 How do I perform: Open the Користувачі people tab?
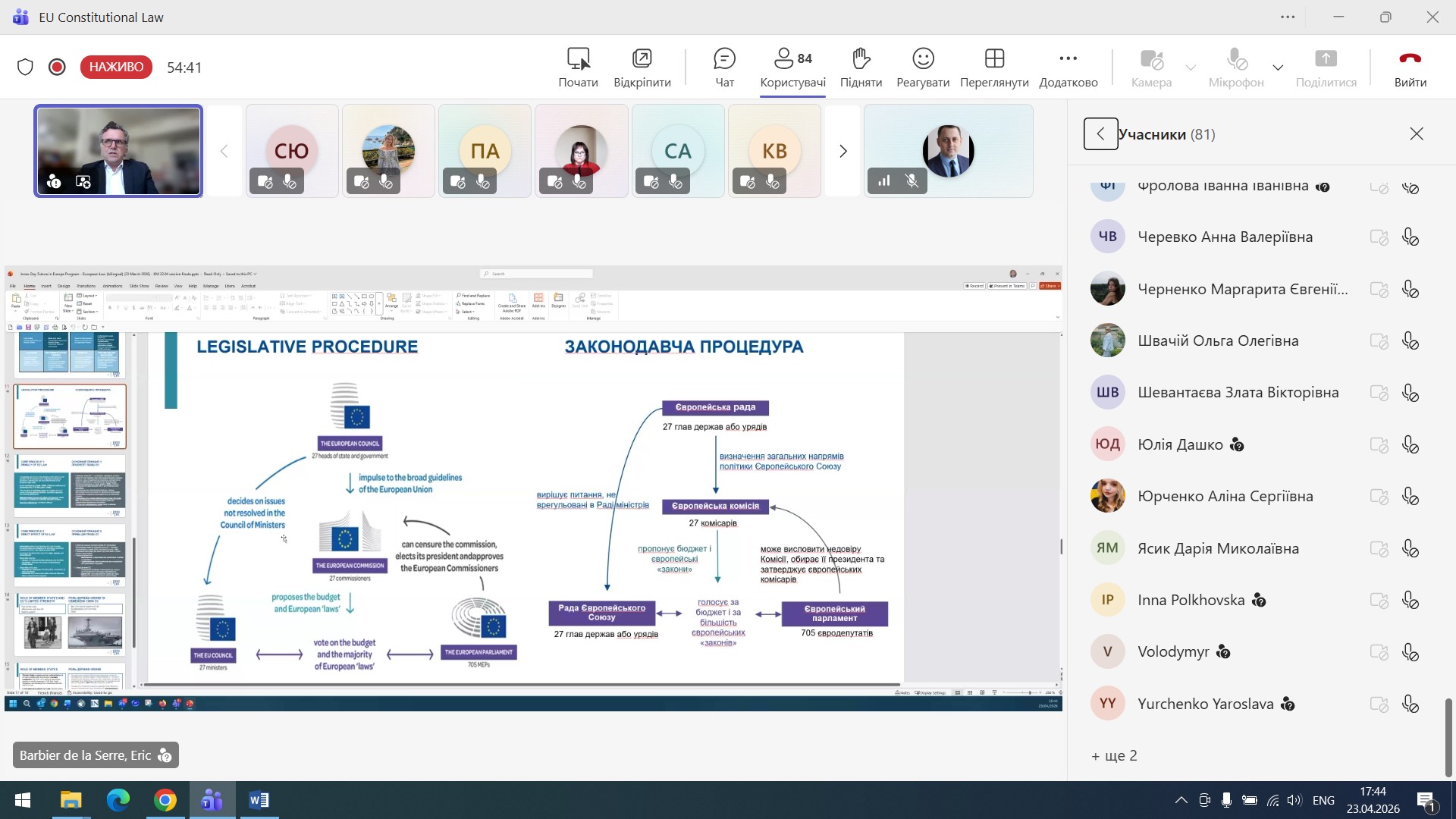pyautogui.click(x=792, y=67)
